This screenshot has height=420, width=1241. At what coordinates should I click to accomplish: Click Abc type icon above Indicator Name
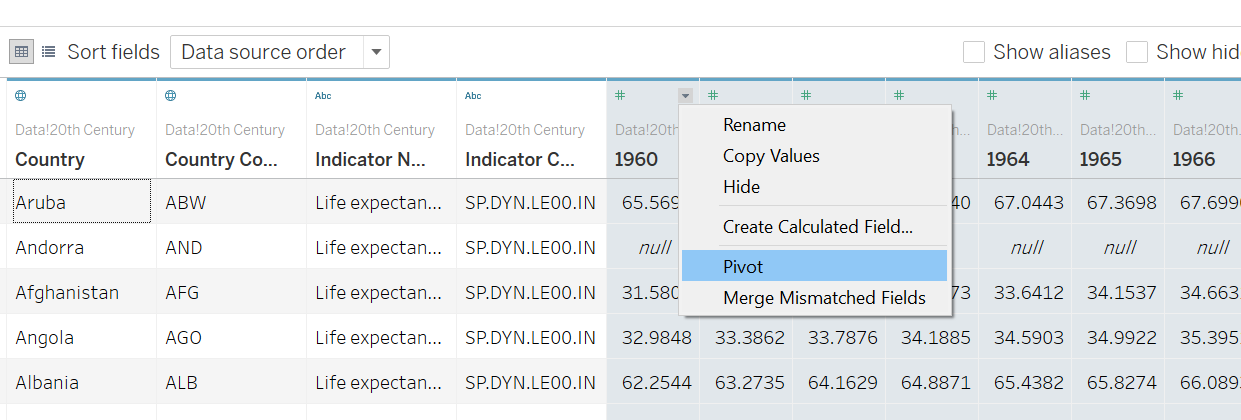click(324, 96)
